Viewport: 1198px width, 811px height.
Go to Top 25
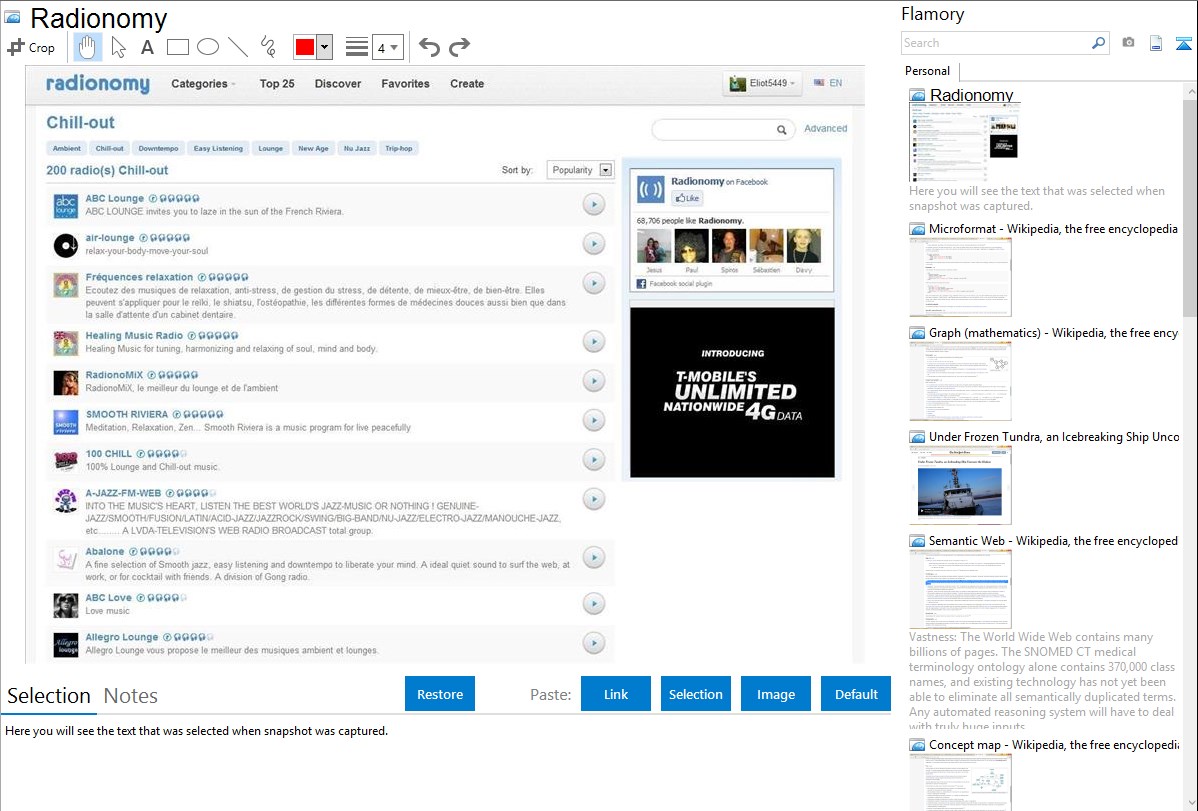(277, 84)
